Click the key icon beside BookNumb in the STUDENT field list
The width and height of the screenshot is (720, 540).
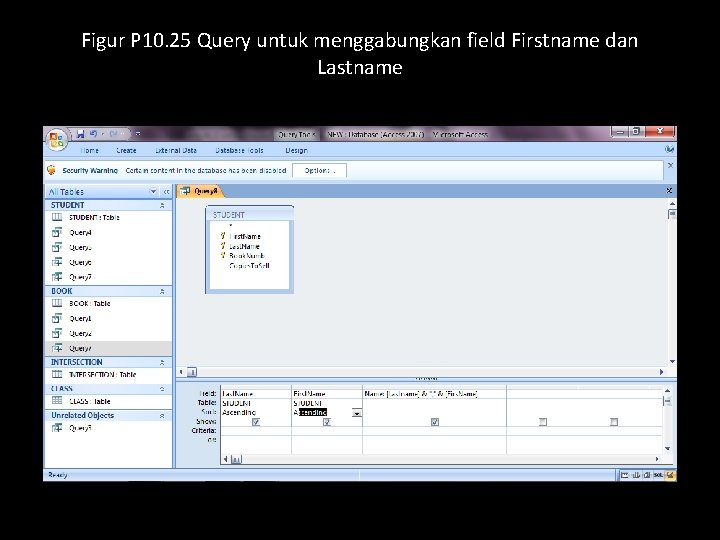click(223, 255)
